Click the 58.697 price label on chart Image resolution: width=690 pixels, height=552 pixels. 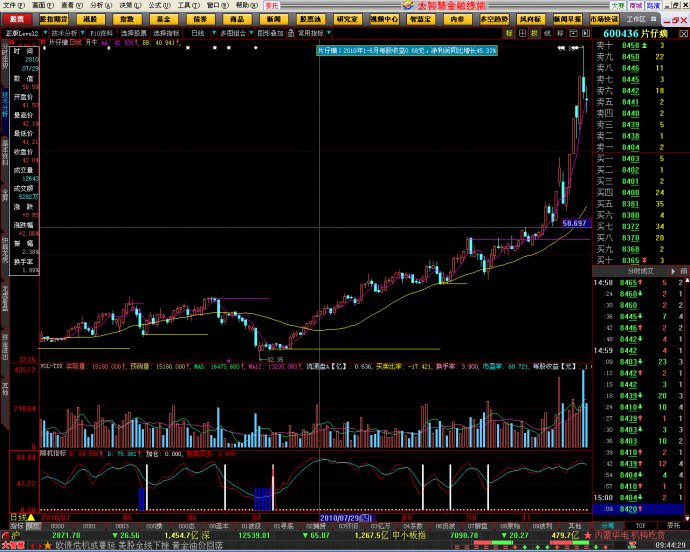574,223
